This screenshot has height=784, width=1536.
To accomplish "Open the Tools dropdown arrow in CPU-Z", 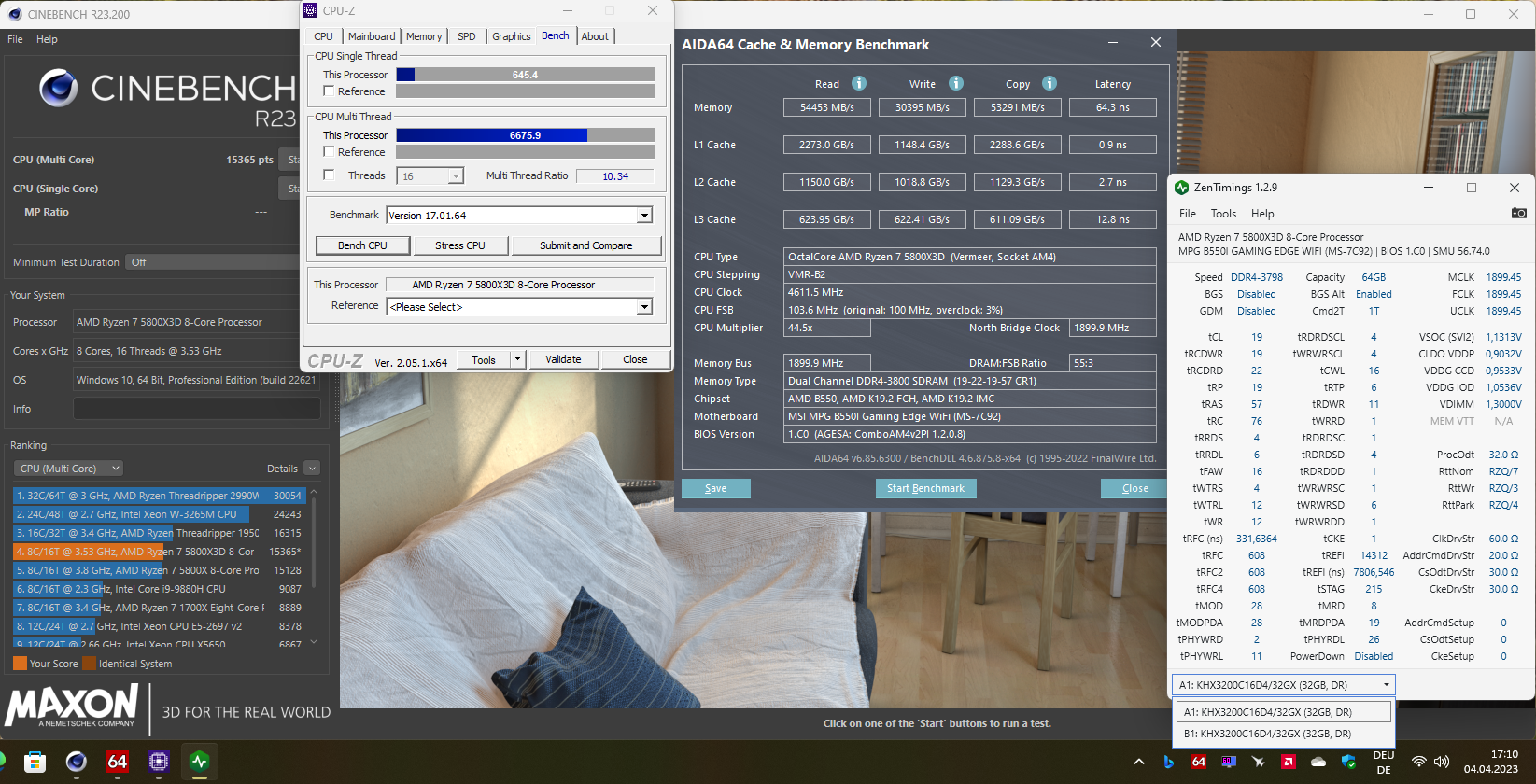I will (518, 359).
